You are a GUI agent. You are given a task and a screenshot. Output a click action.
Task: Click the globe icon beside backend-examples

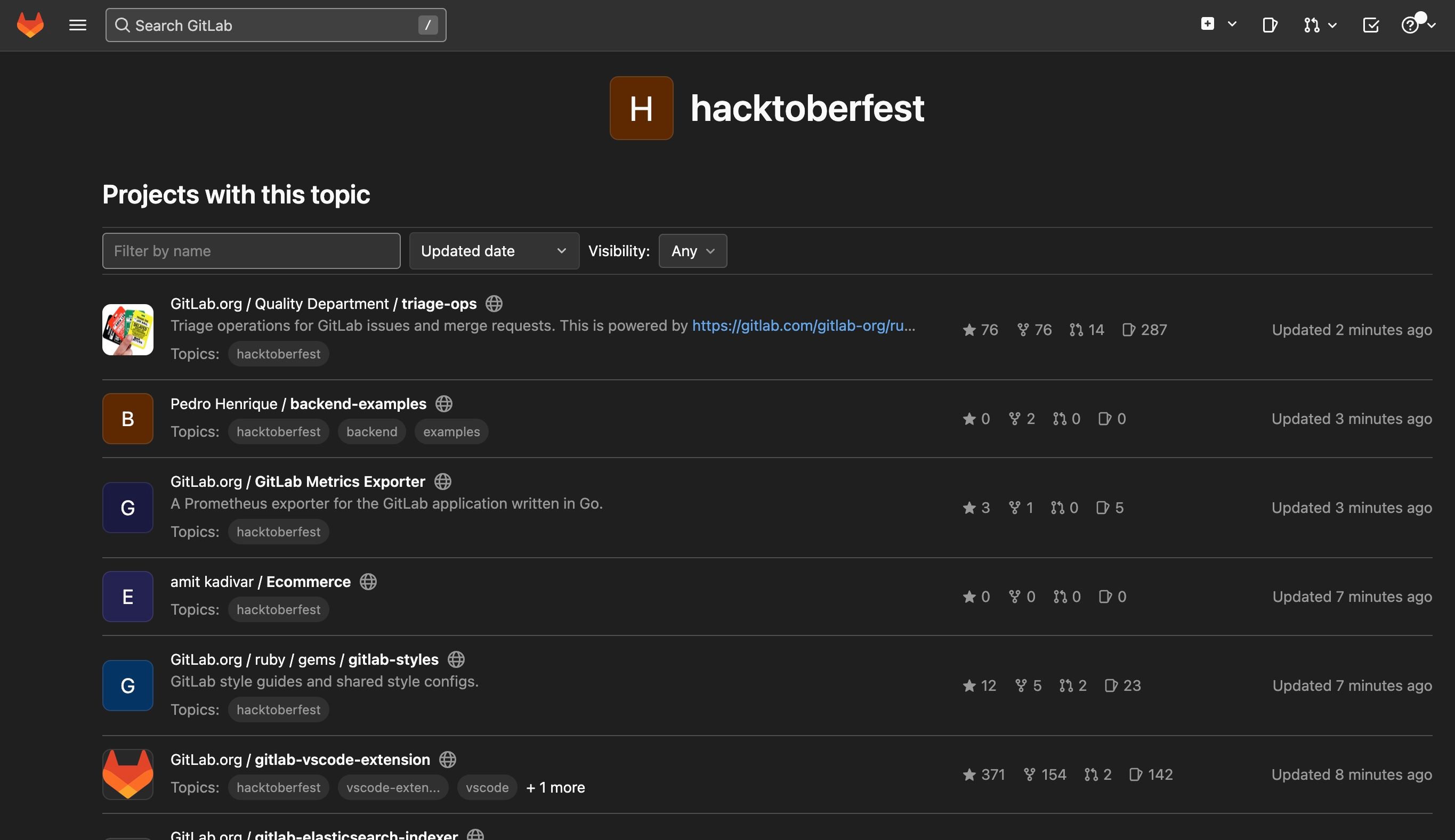click(443, 403)
